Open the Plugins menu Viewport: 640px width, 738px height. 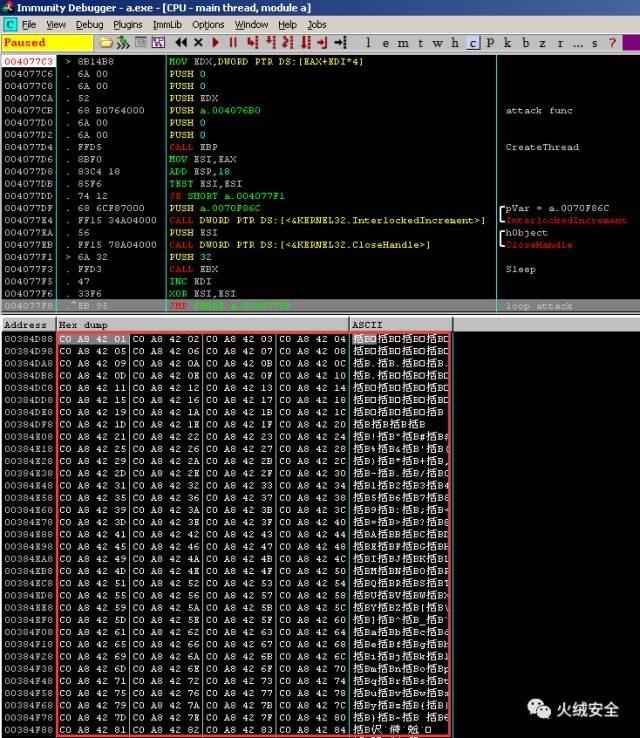128,24
